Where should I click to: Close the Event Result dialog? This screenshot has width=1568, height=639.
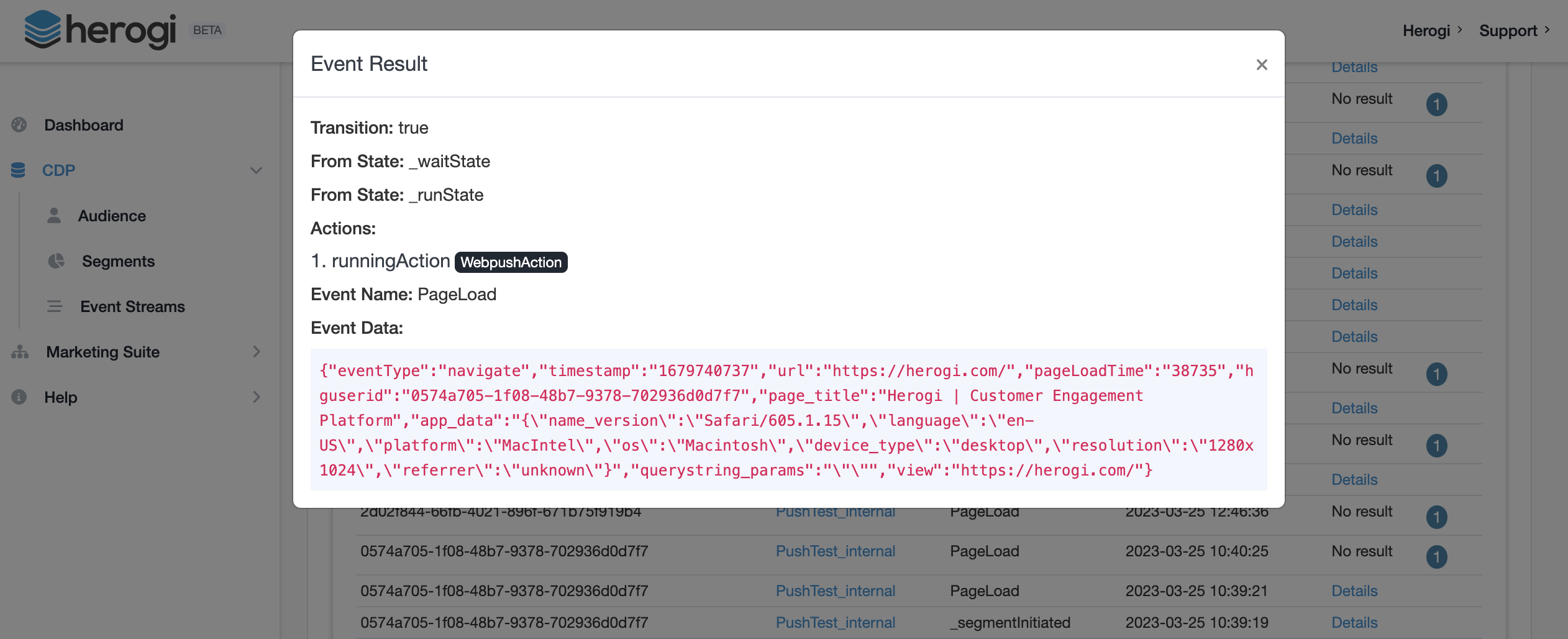coord(1261,65)
